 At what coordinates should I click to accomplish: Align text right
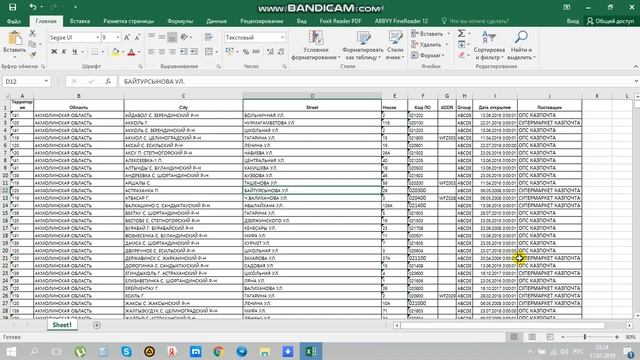tap(172, 52)
